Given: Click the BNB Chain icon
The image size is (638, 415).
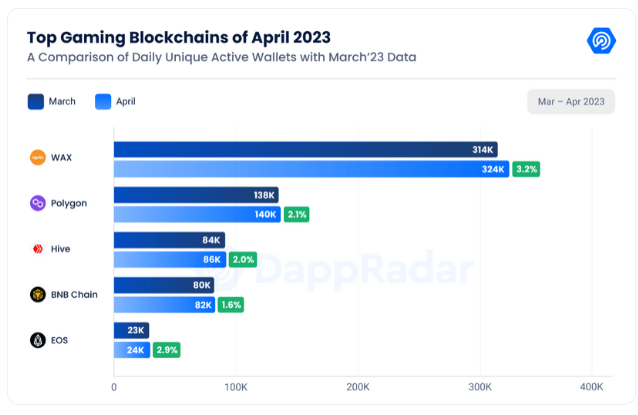Looking at the screenshot, I should point(38,294).
